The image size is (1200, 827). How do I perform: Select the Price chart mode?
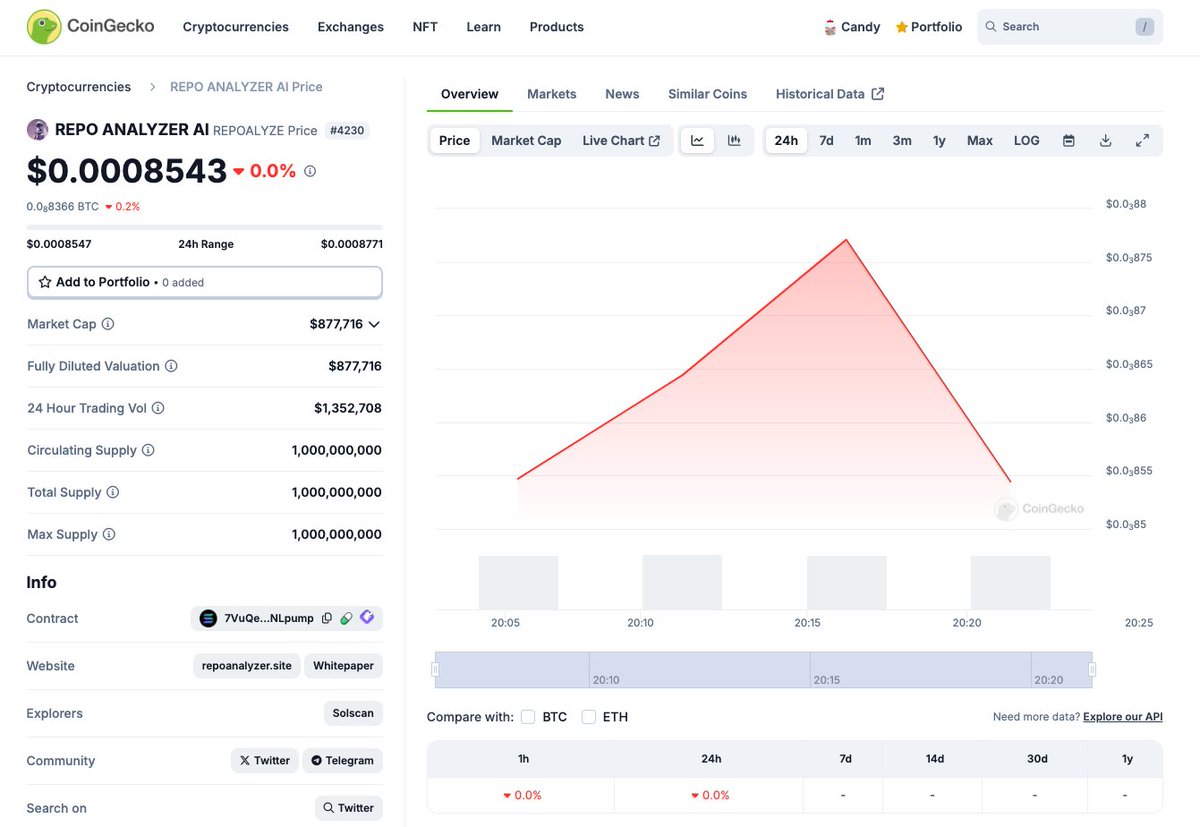(454, 141)
